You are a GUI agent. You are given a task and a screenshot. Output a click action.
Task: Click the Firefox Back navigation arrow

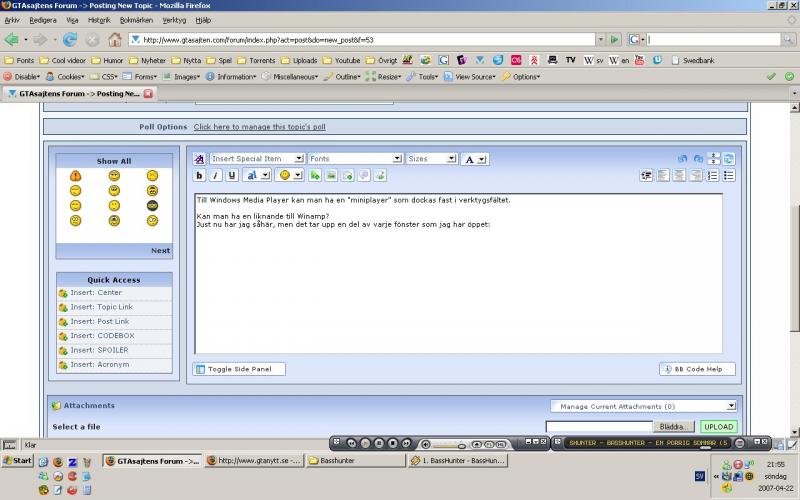coord(11,39)
